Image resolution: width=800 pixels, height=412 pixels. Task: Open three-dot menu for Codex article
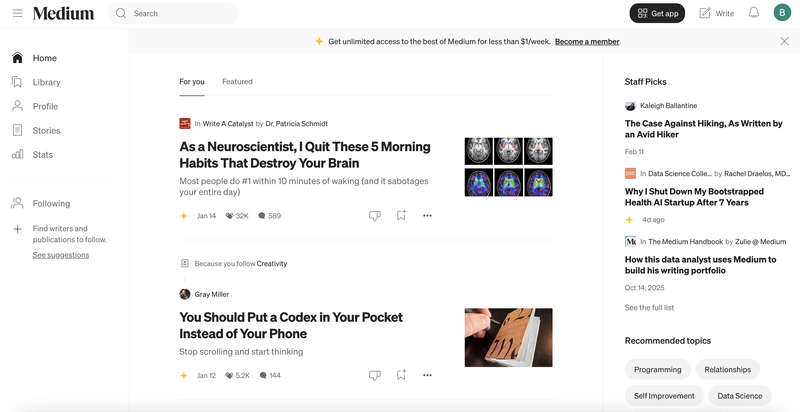427,375
